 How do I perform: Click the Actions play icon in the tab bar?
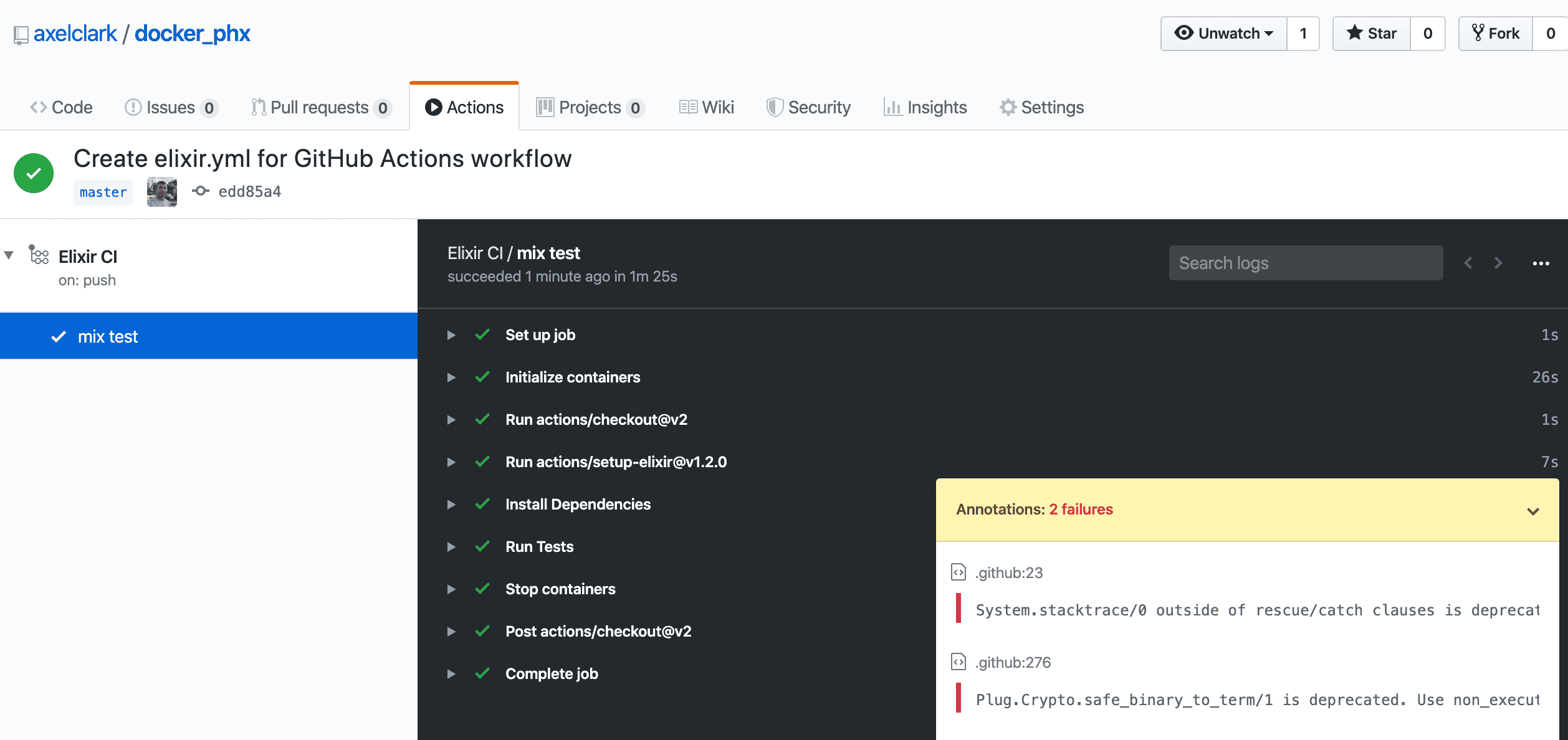(x=433, y=107)
